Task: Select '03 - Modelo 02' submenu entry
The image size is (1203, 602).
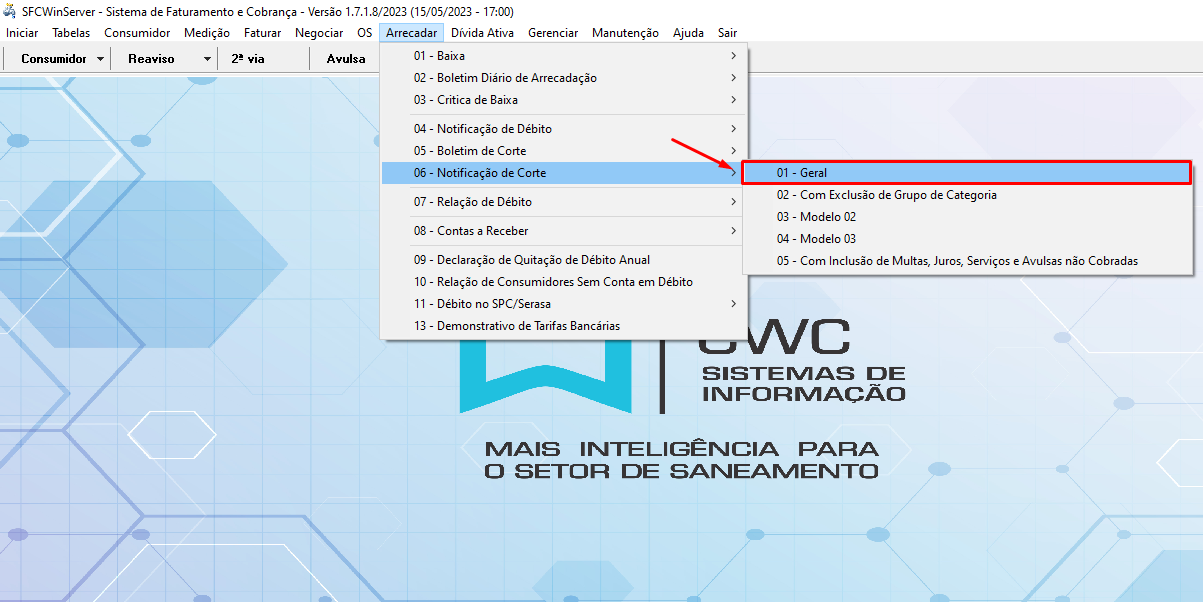Action: 816,217
